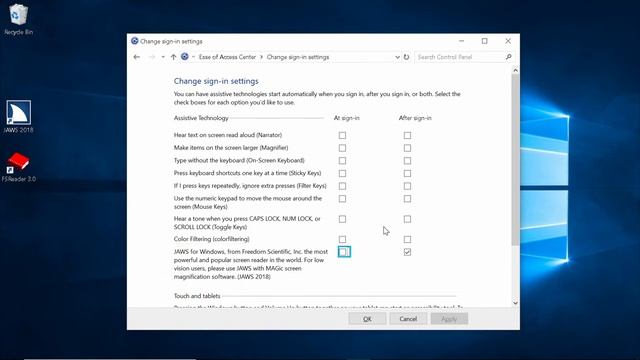Navigate to Ease of Access Center breadcrumb
The height and width of the screenshot is (360, 640).
[227, 57]
